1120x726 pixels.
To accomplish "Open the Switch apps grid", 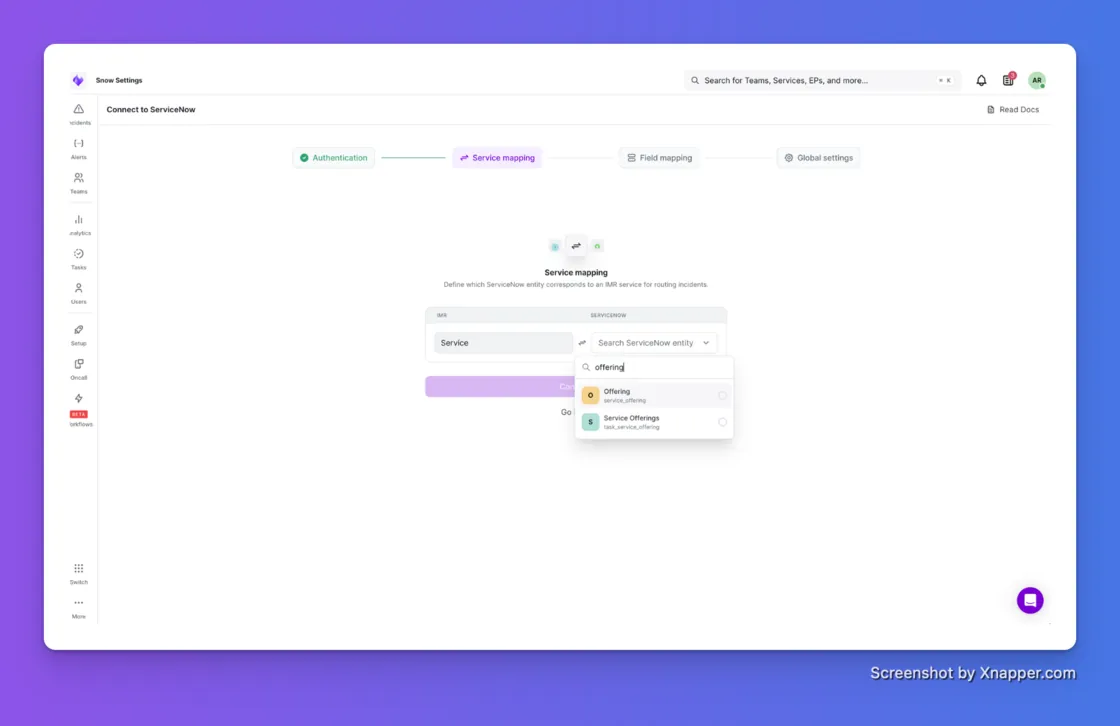I will [79, 573].
